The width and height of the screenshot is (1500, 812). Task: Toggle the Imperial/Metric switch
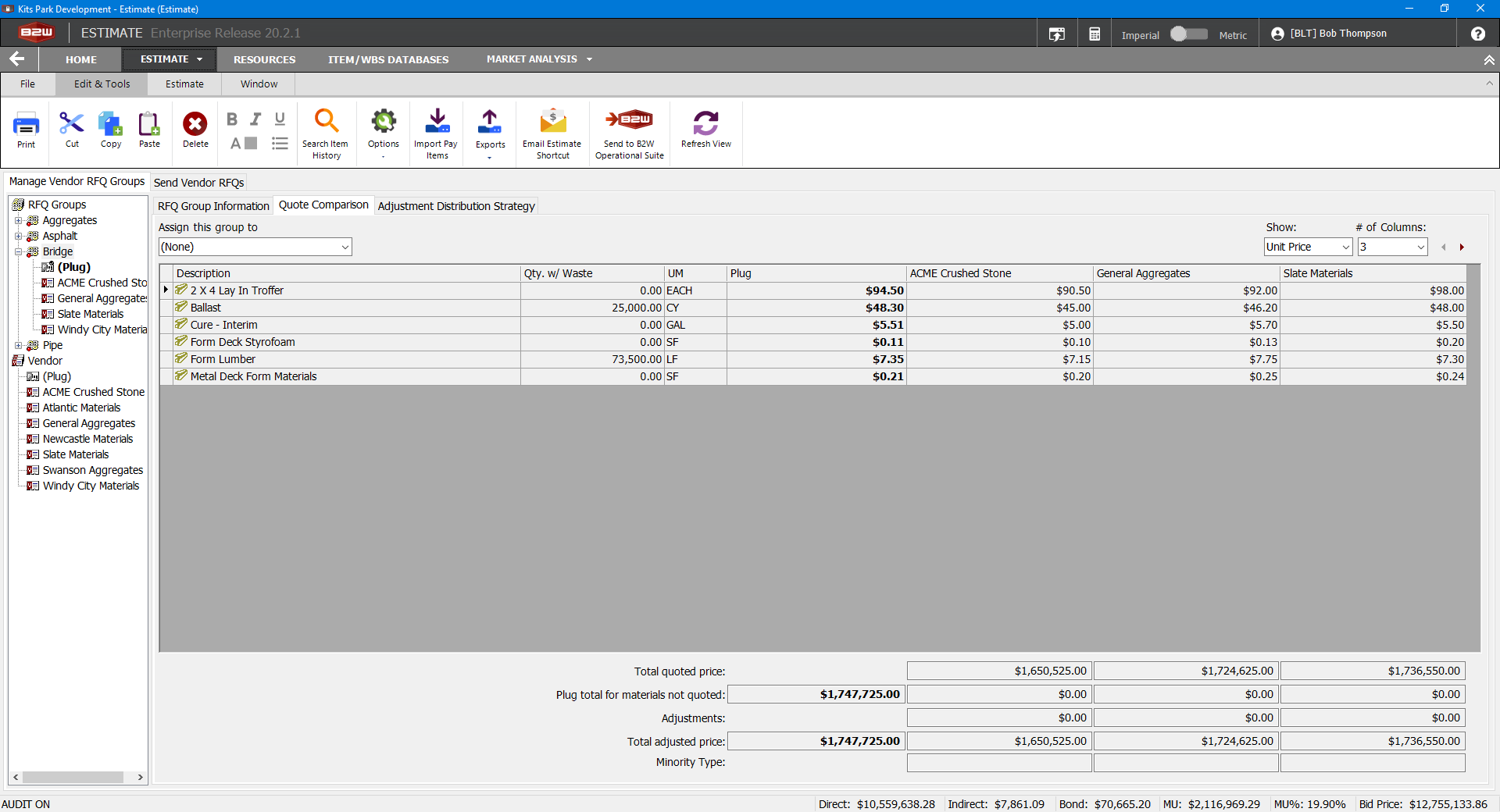(1188, 34)
